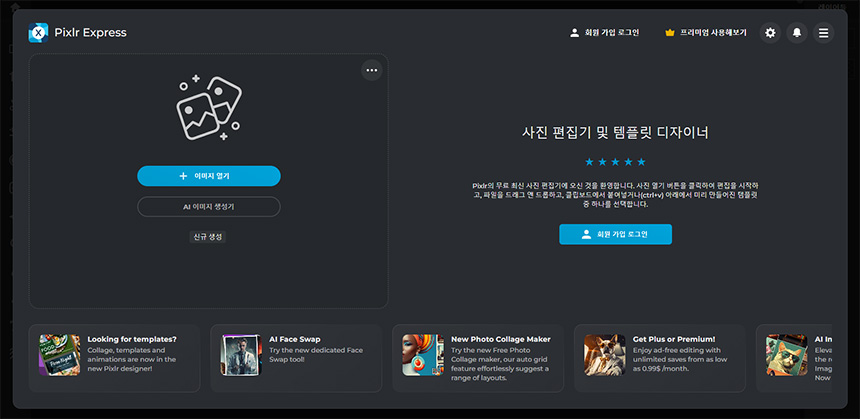Click the AI Face Swap man thumbnail
This screenshot has height=419, width=860.
point(241,355)
